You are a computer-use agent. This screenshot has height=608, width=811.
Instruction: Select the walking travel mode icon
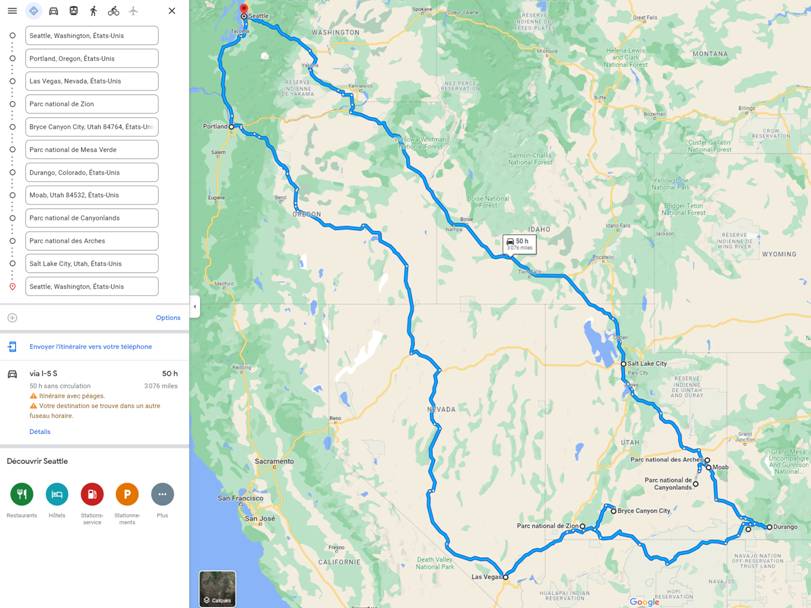coord(93,11)
